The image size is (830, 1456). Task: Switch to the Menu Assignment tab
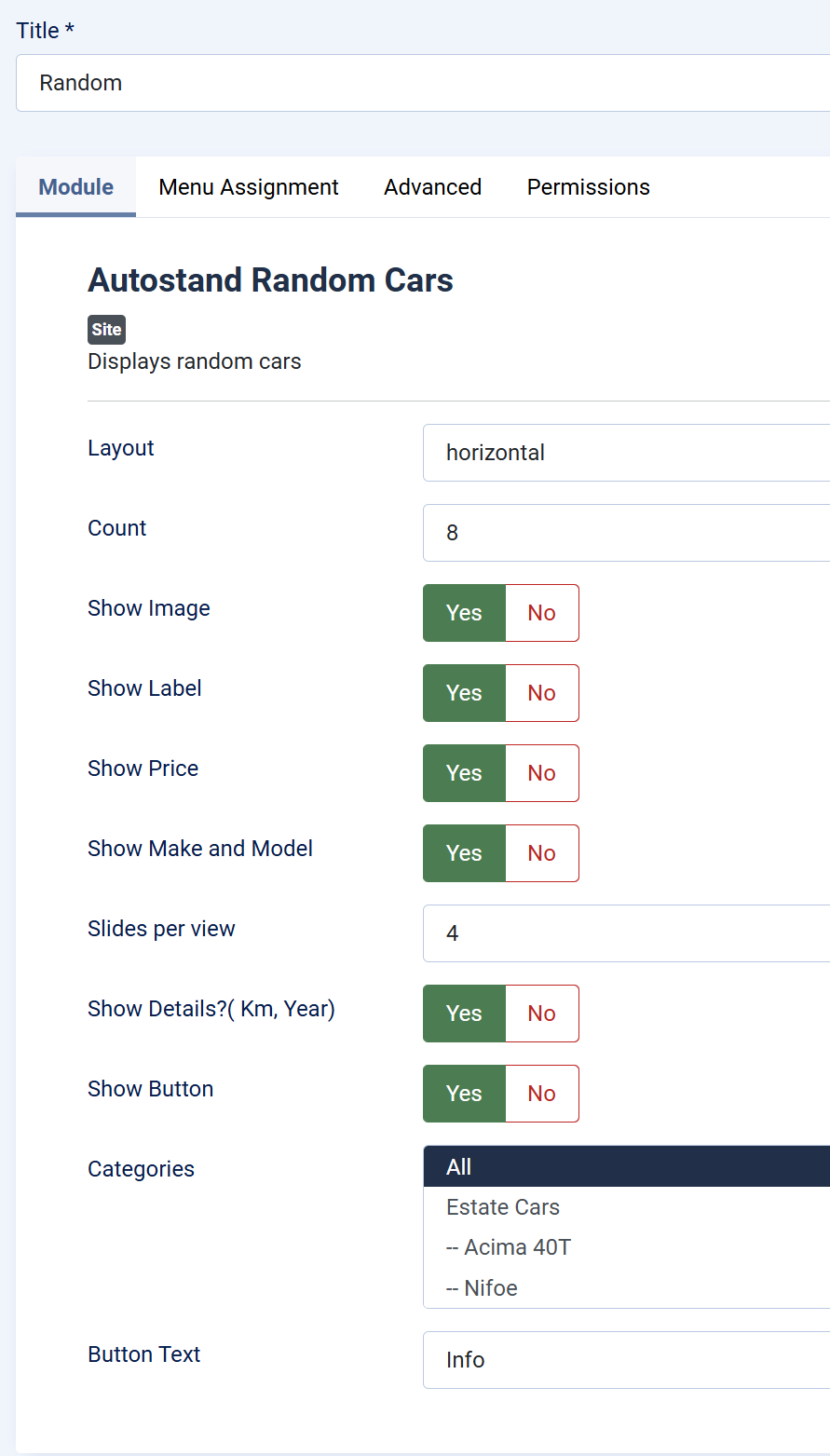tap(249, 187)
